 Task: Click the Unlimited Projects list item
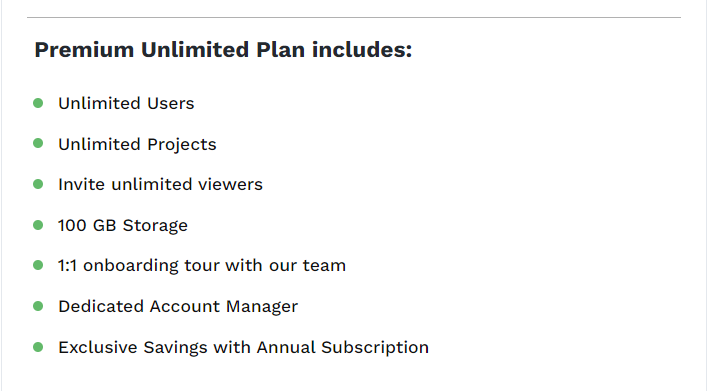click(137, 144)
